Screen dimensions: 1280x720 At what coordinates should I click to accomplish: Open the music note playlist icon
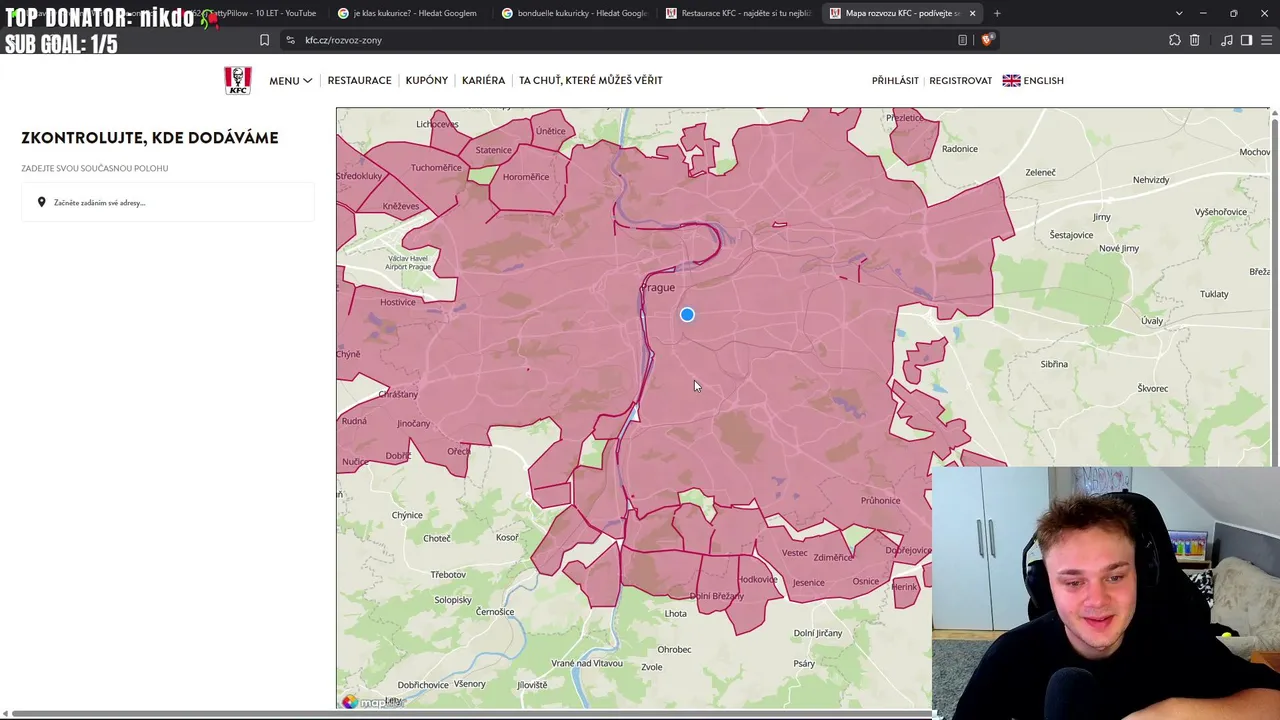click(x=1227, y=40)
